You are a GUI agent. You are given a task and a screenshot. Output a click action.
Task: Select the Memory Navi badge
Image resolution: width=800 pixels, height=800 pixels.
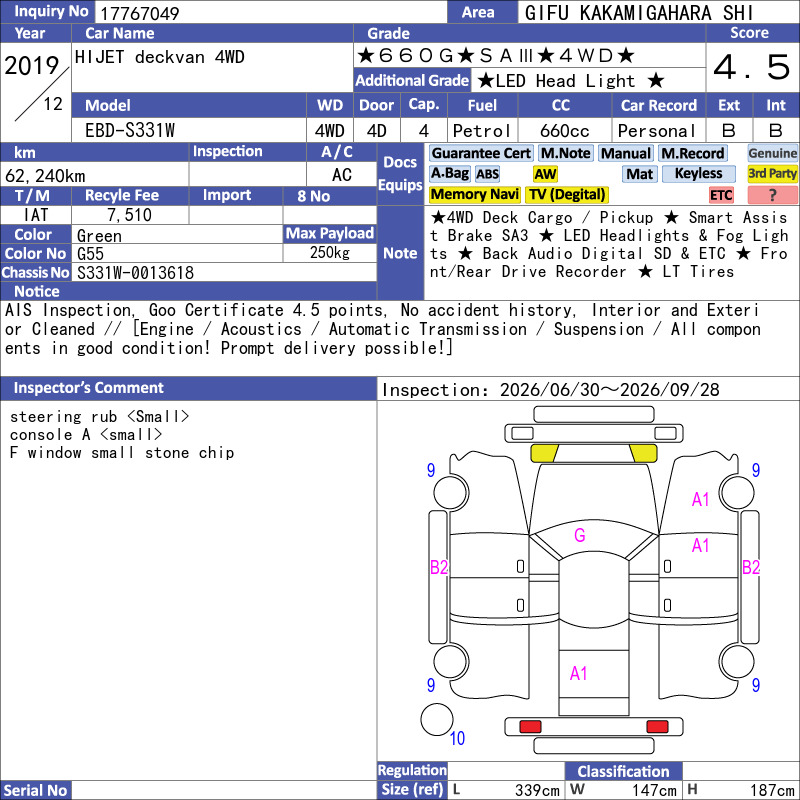point(474,194)
